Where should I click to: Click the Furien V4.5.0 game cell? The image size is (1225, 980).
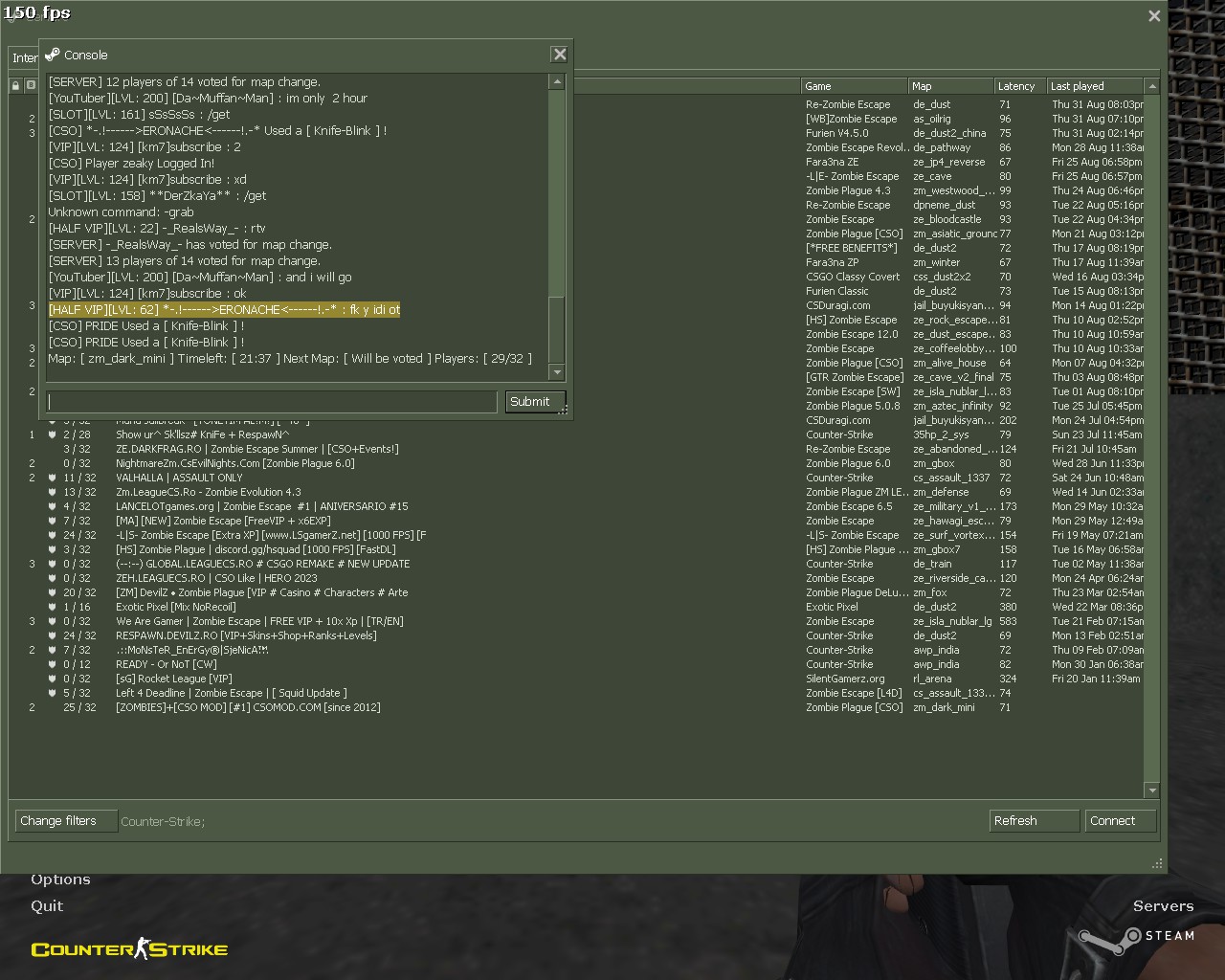tap(837, 133)
